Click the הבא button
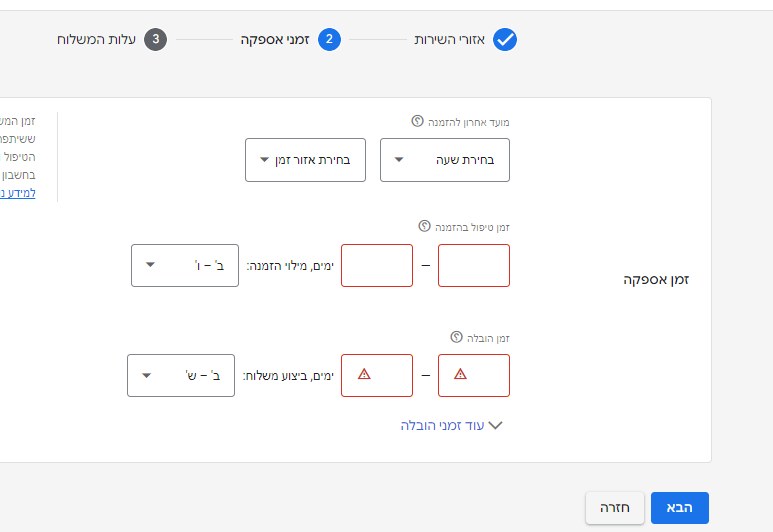Screen dimensions: 773x532 (680, 508)
